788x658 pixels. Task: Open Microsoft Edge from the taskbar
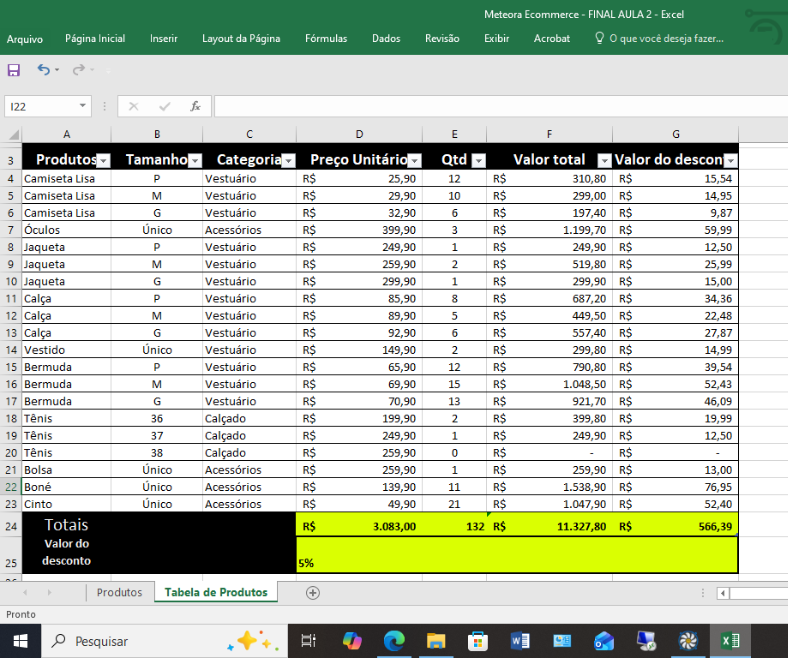[393, 641]
